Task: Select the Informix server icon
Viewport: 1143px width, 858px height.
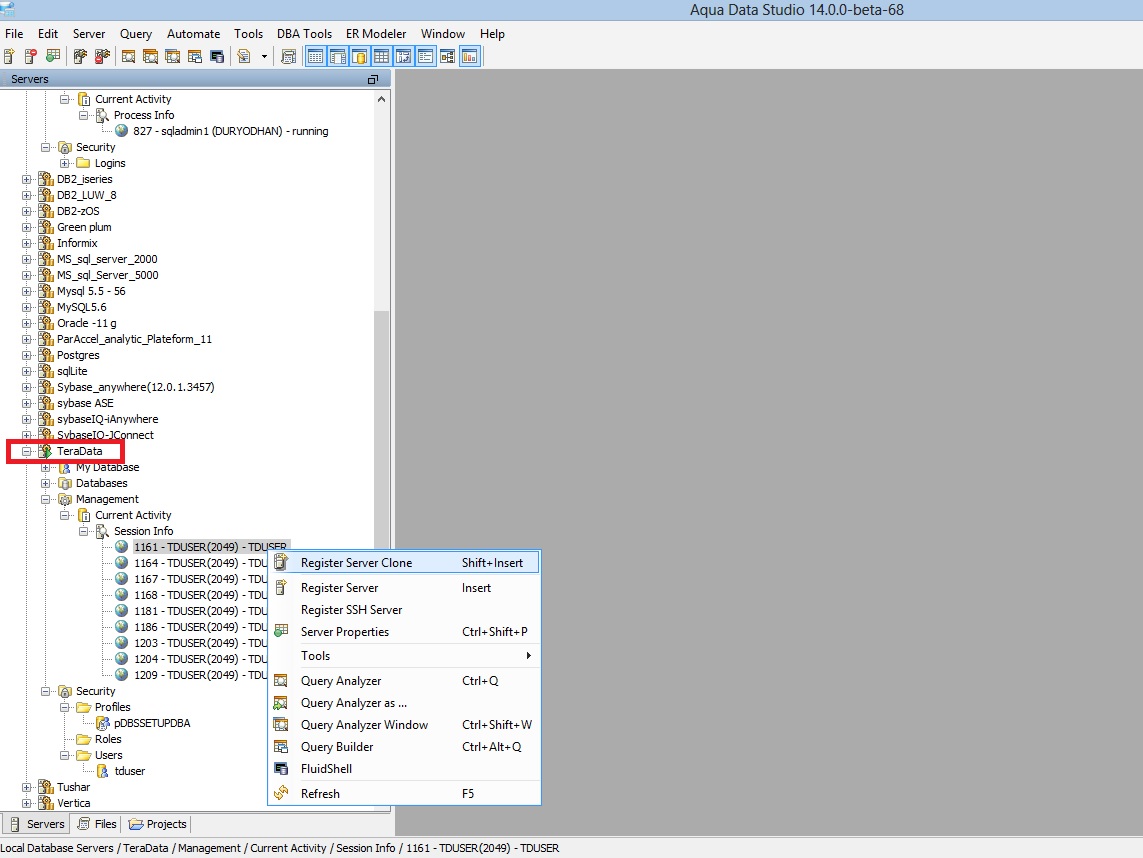Action: pos(46,243)
